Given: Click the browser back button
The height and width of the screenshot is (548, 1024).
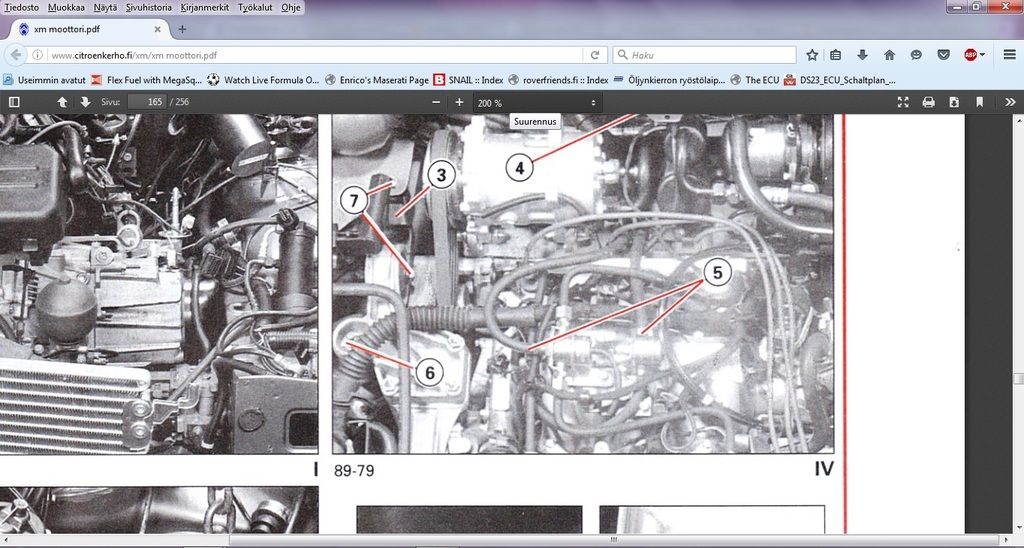Looking at the screenshot, I should [x=16, y=55].
